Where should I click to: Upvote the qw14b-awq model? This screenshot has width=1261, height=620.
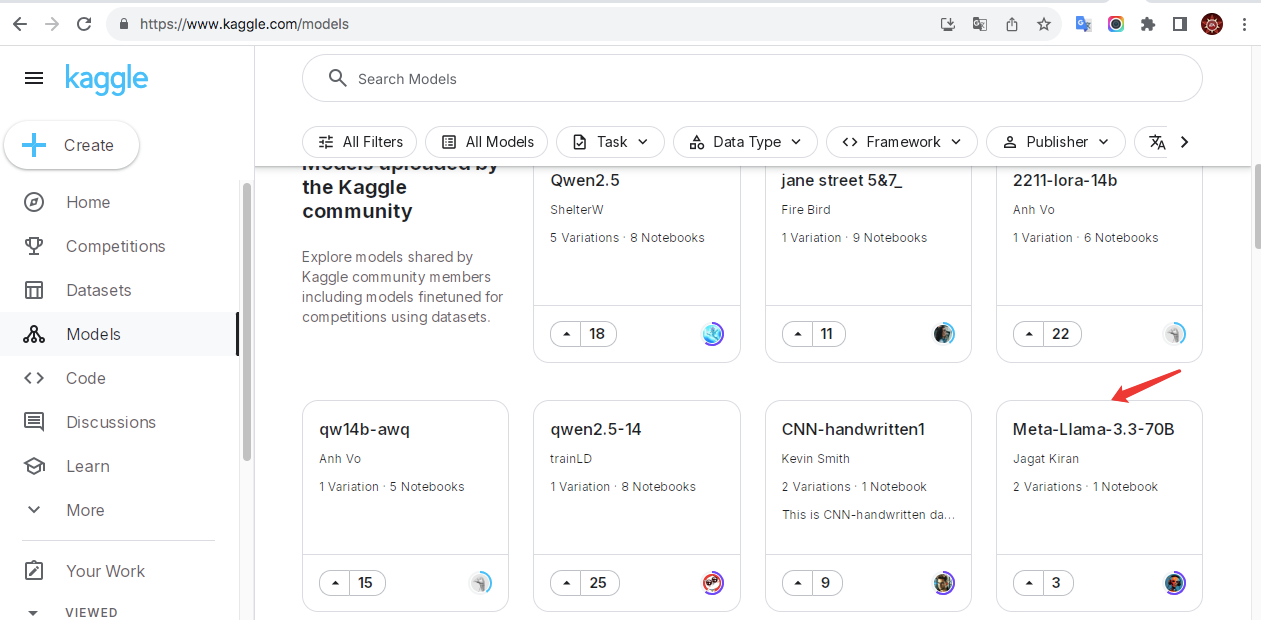point(335,583)
